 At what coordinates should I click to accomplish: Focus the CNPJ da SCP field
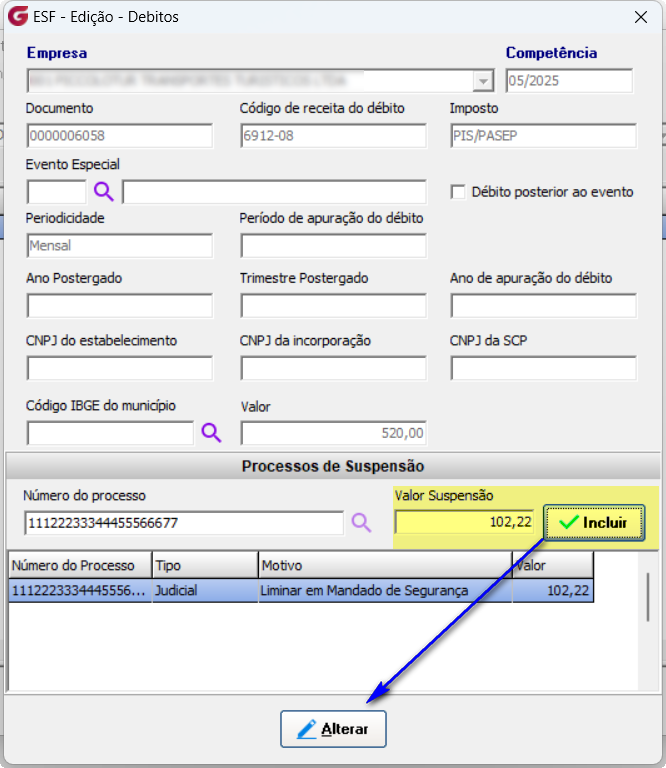point(544,368)
